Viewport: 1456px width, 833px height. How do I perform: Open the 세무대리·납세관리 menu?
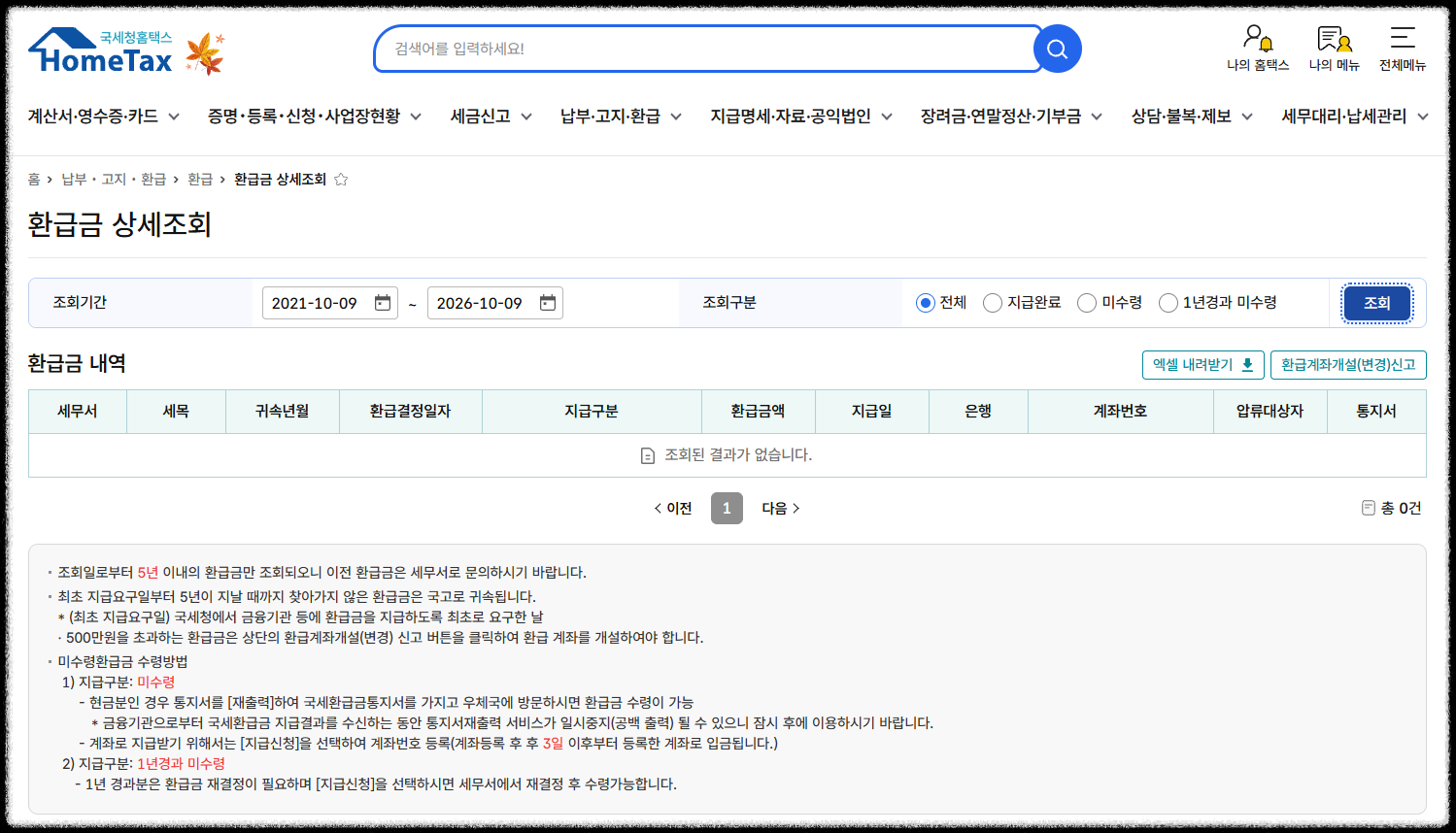pos(1355,117)
